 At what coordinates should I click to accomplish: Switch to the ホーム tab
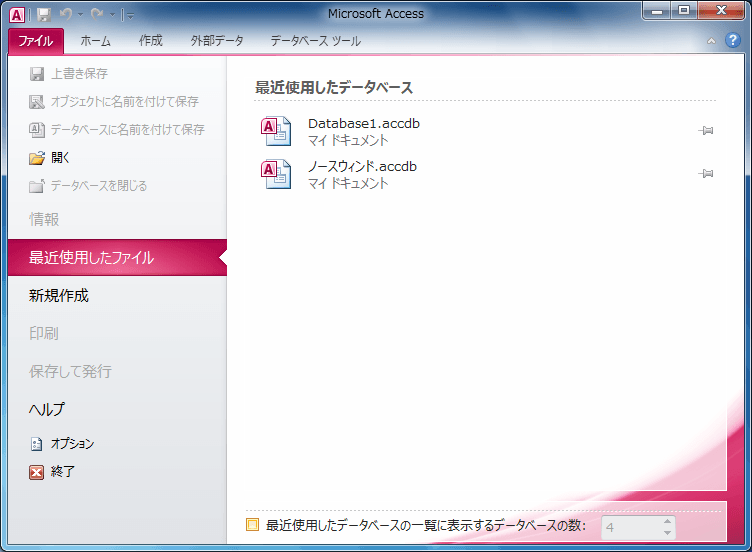[x=95, y=41]
